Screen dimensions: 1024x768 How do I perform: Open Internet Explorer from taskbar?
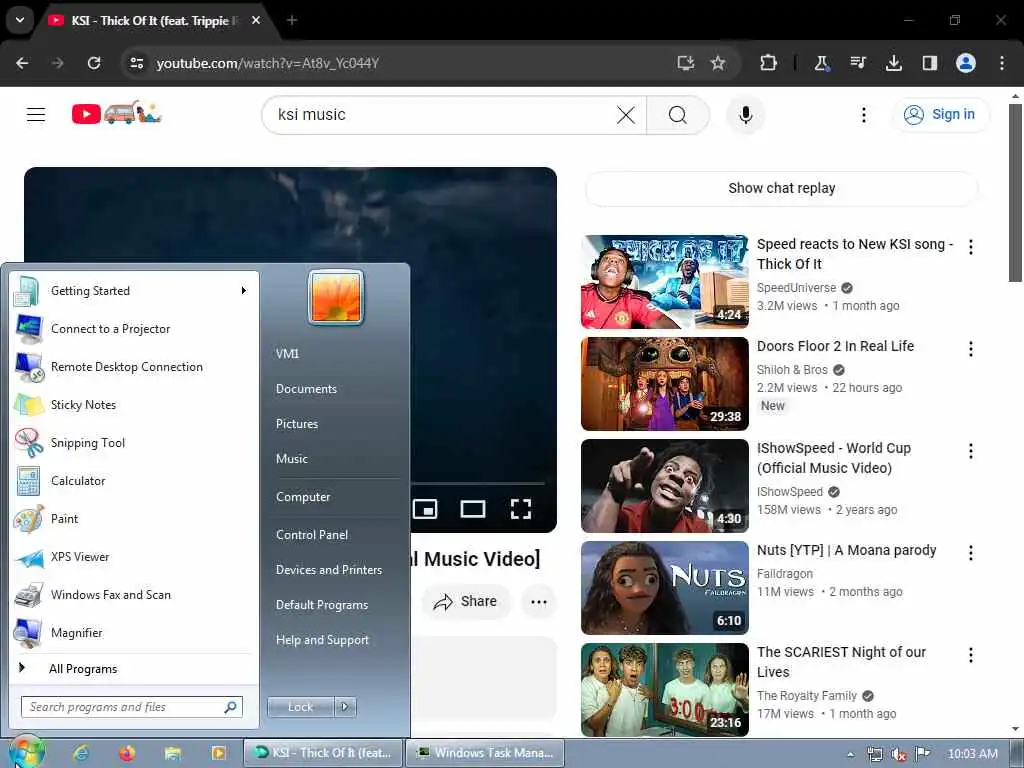81,754
